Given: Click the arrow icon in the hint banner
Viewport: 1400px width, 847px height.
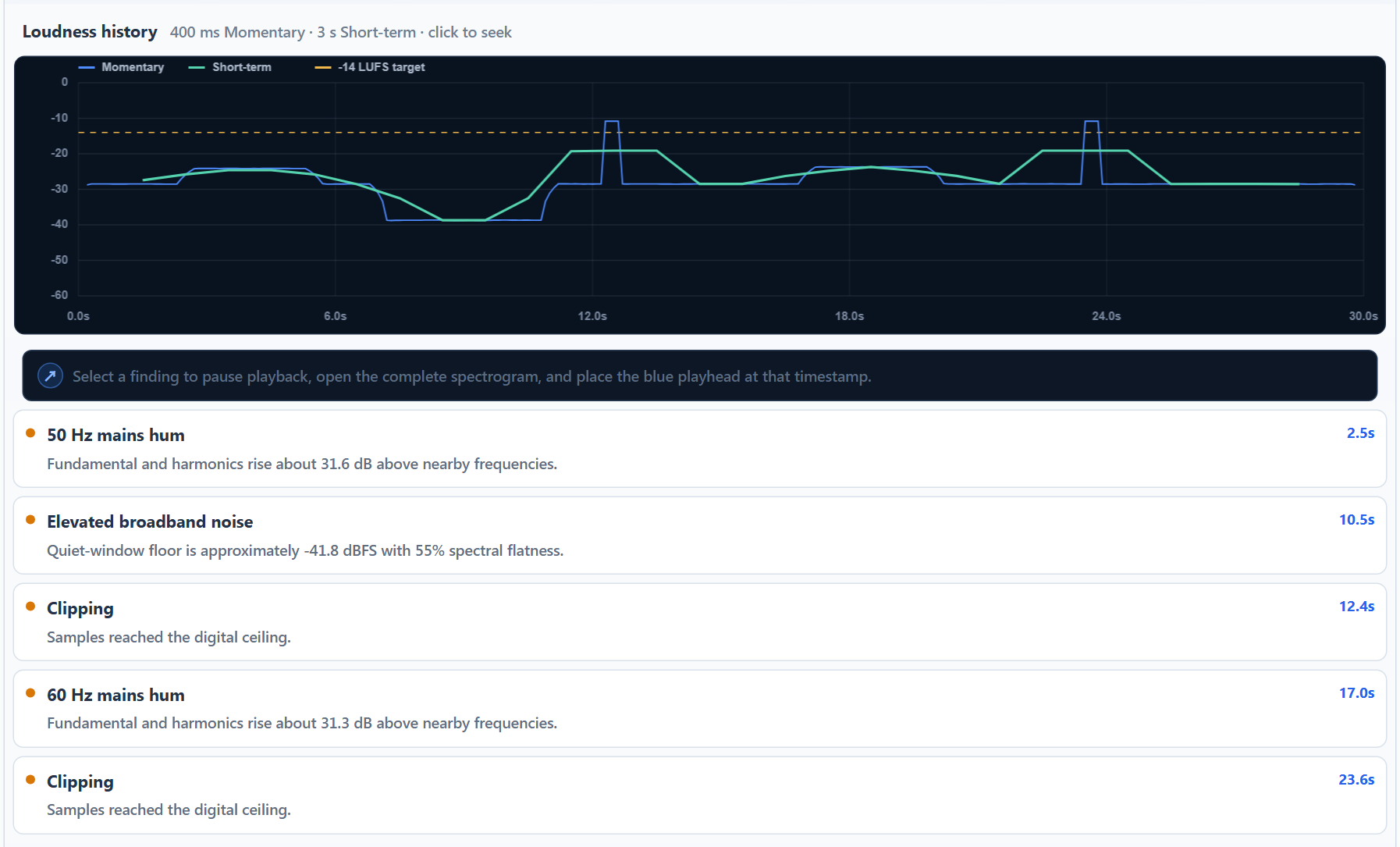Looking at the screenshot, I should 50,376.
